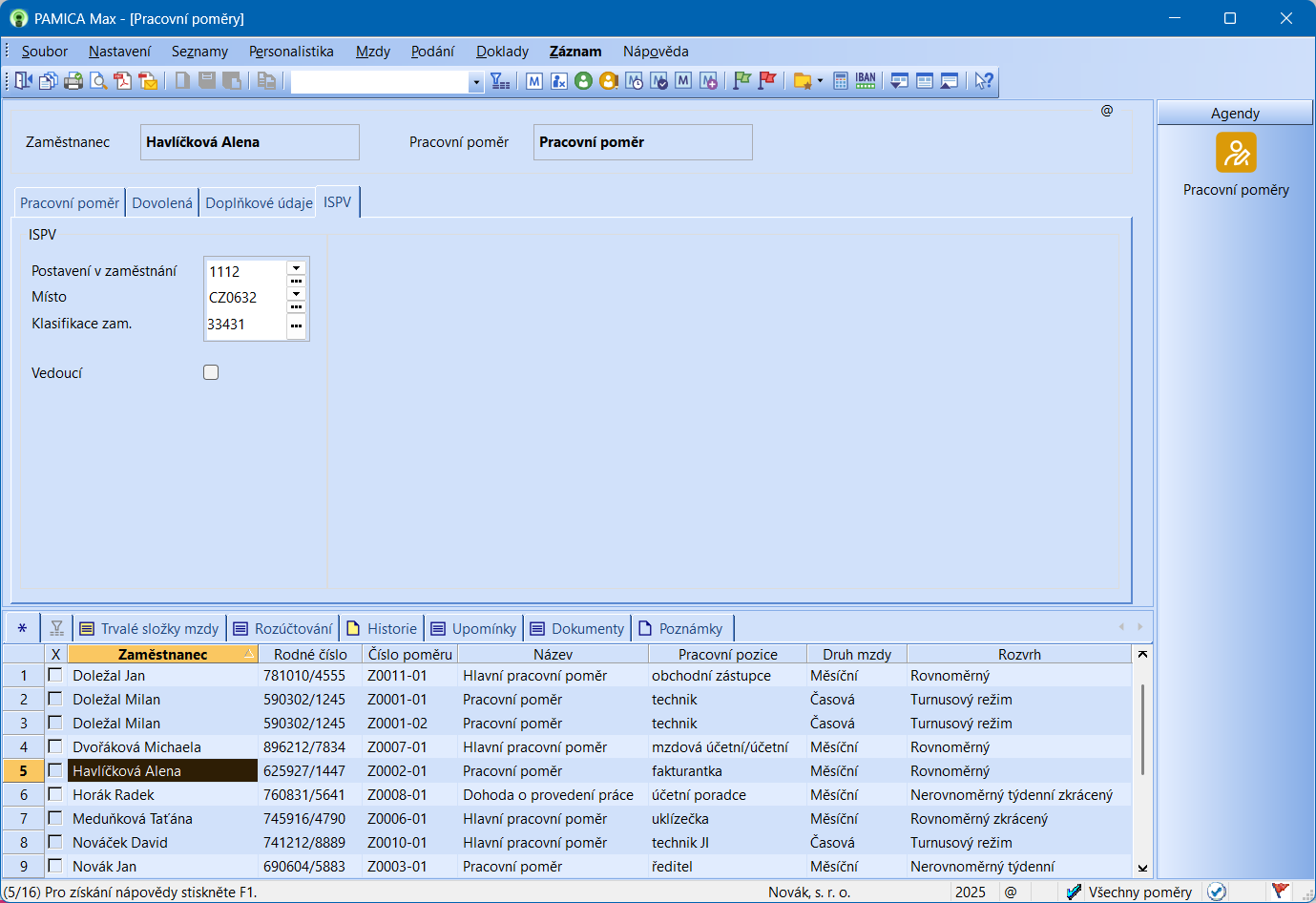Open browse button for Postavení v zaměstnání

click(x=296, y=281)
